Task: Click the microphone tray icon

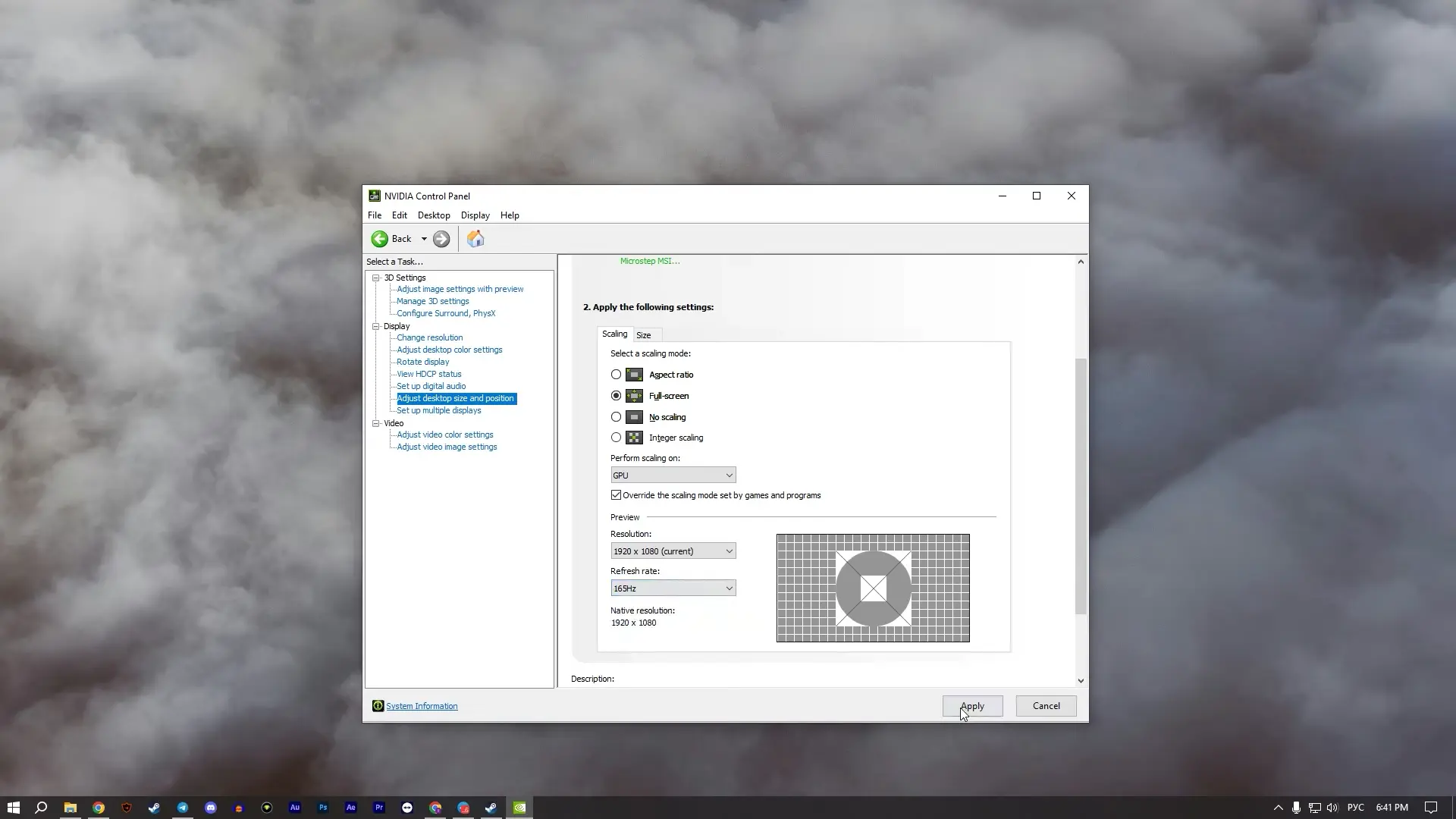Action: (x=1296, y=808)
